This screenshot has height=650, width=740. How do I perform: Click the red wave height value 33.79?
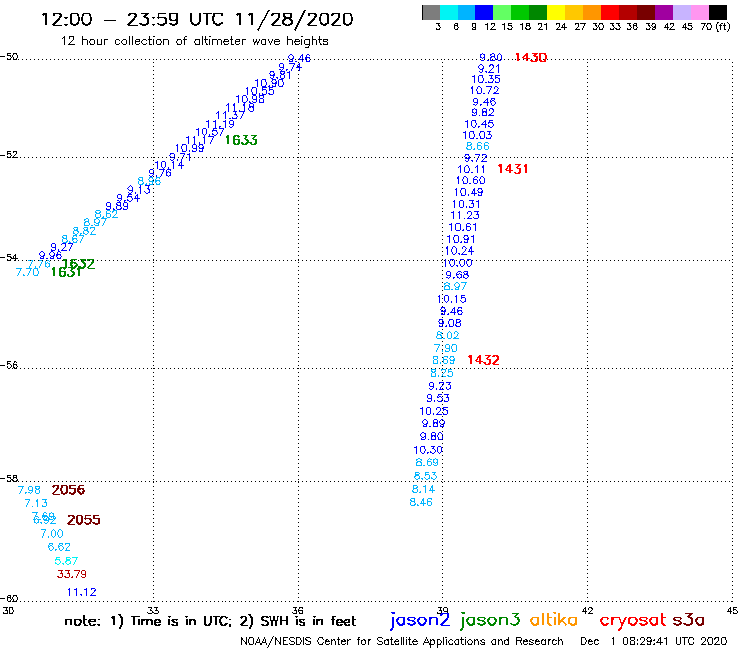[72, 574]
